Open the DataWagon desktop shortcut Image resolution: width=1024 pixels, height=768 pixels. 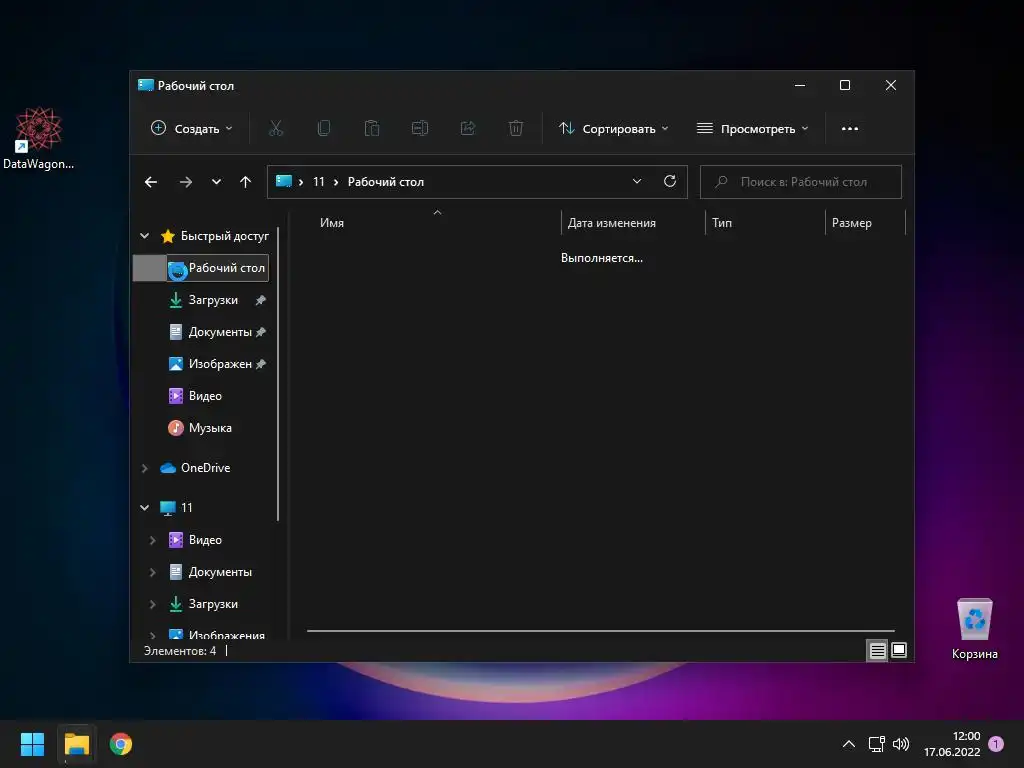click(x=39, y=138)
